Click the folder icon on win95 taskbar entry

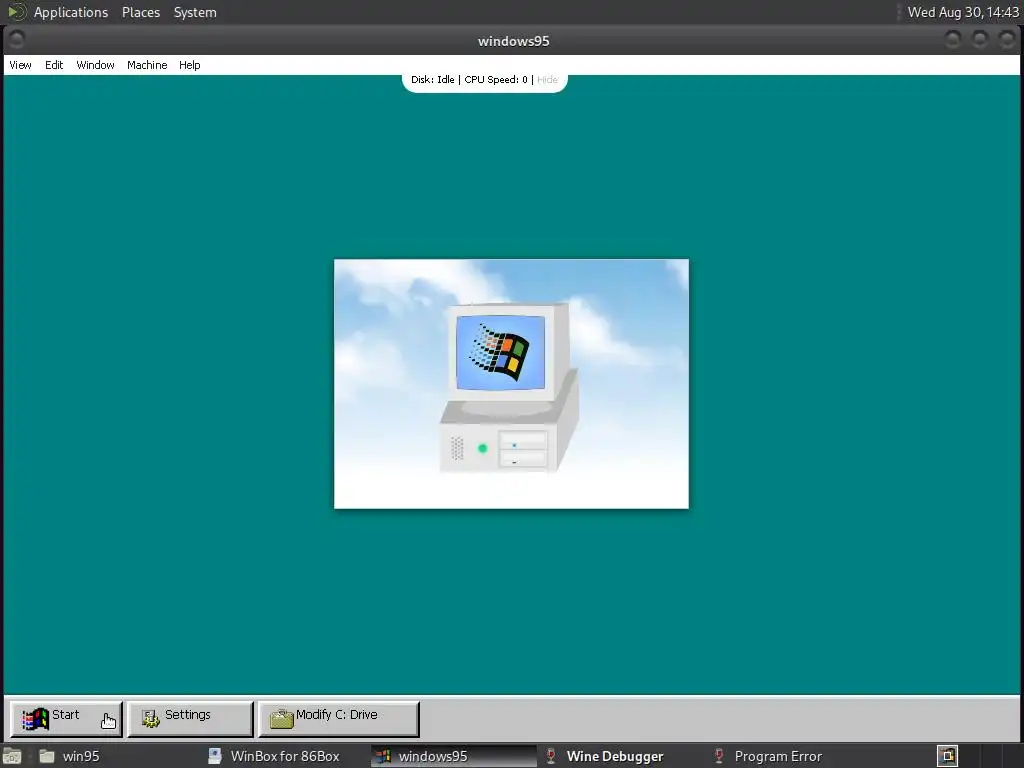(x=46, y=756)
